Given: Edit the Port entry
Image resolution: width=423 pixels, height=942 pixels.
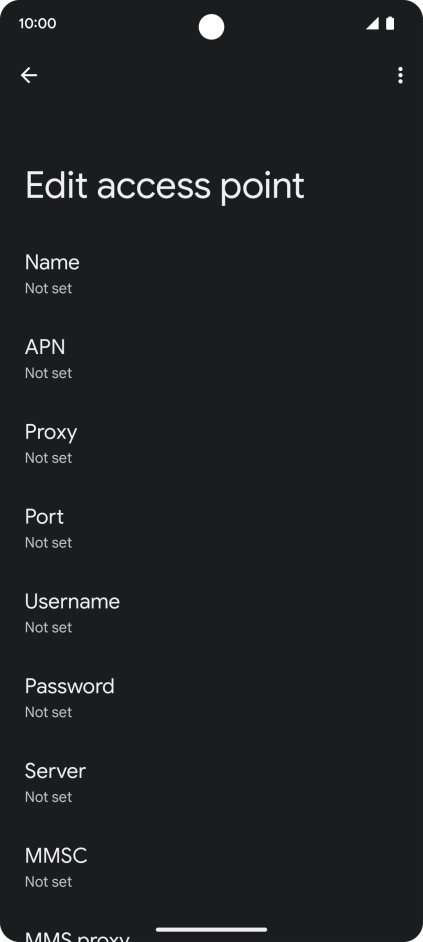Looking at the screenshot, I should (212, 527).
